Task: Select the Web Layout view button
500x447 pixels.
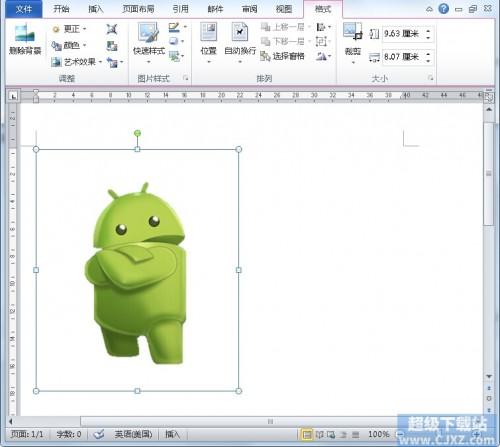Action: 331,434
